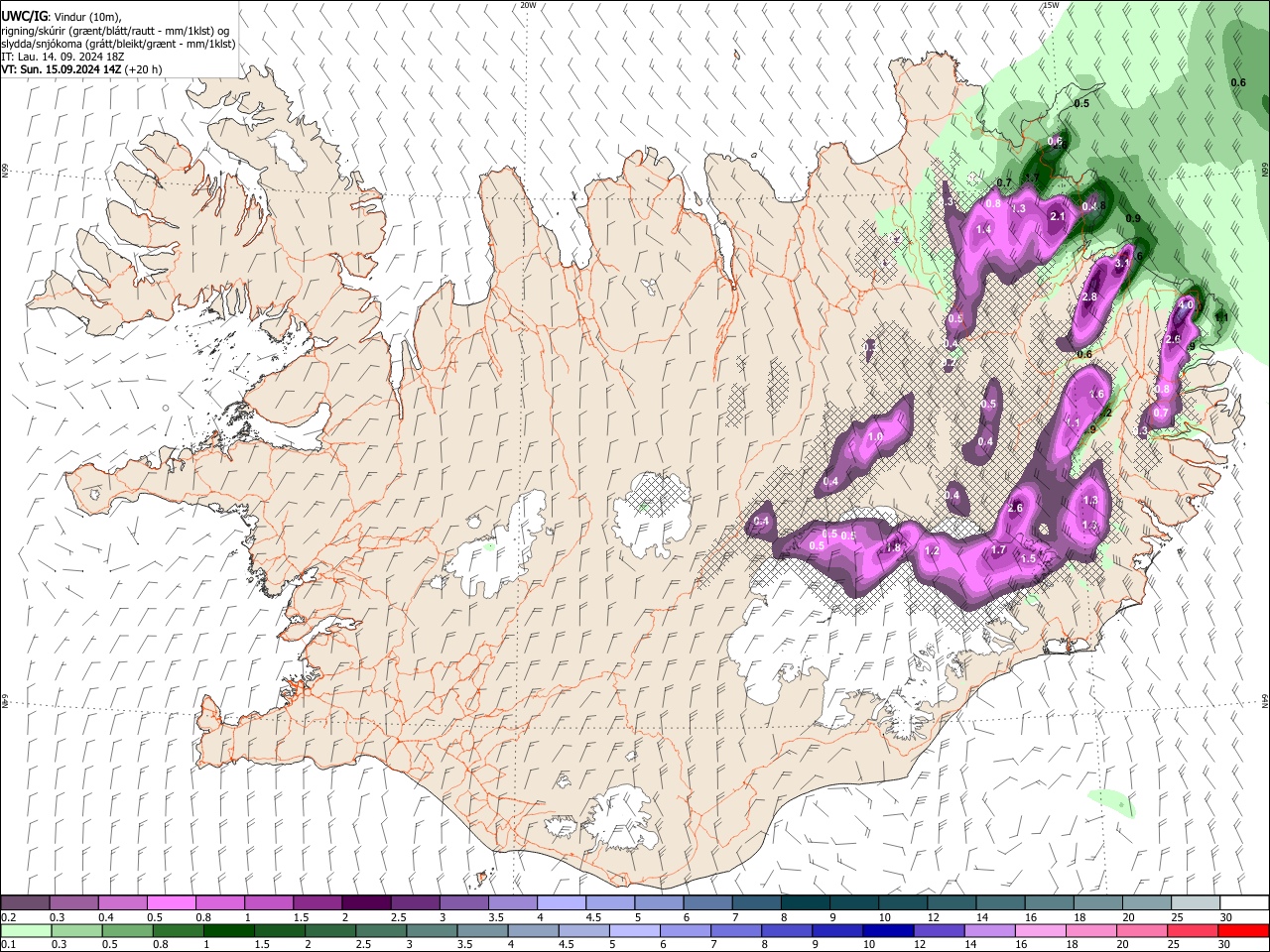Click the '3.1' snowfall value on map
The height and width of the screenshot is (952, 1270).
(1123, 264)
